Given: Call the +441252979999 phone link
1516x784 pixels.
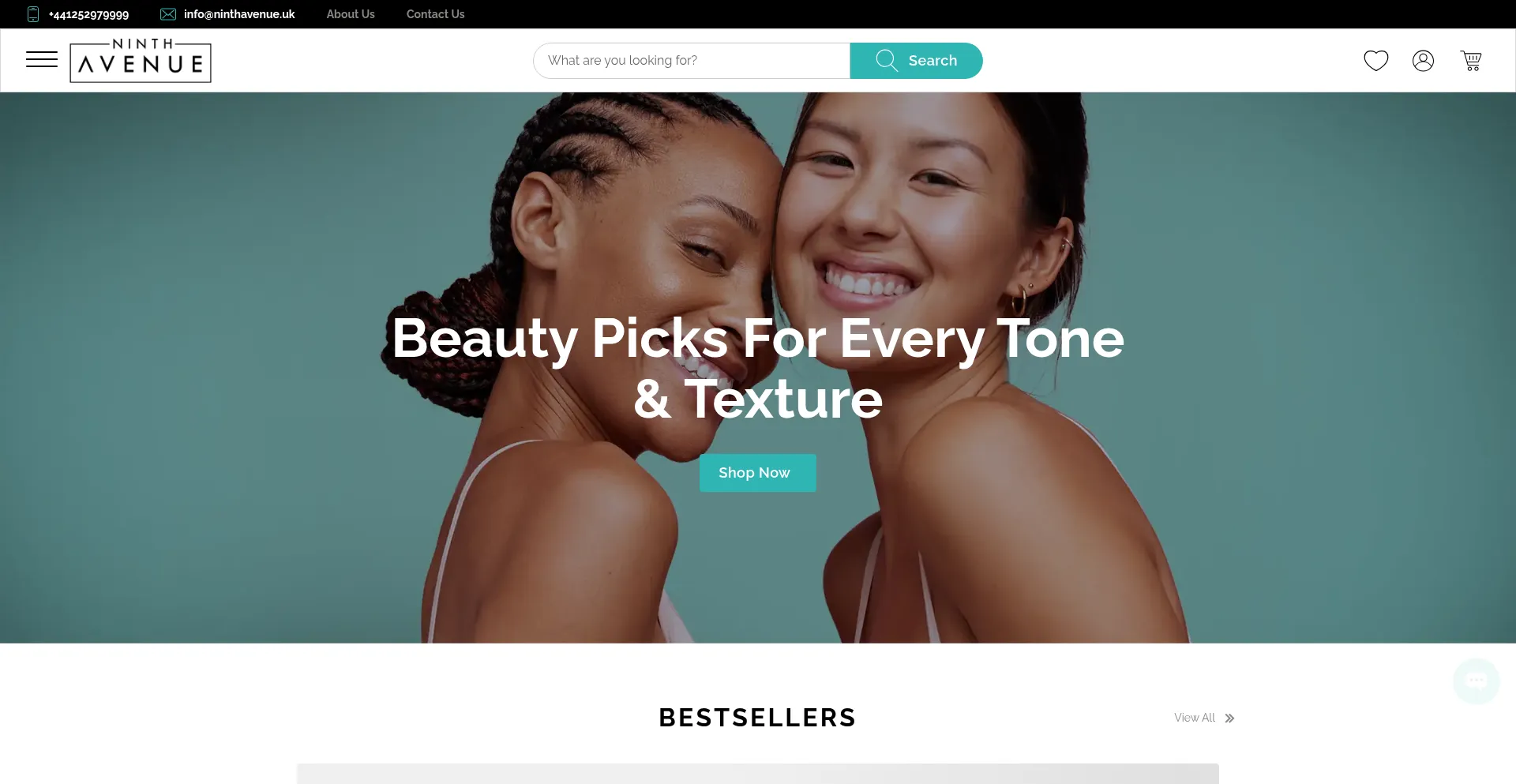Looking at the screenshot, I should coord(88,14).
